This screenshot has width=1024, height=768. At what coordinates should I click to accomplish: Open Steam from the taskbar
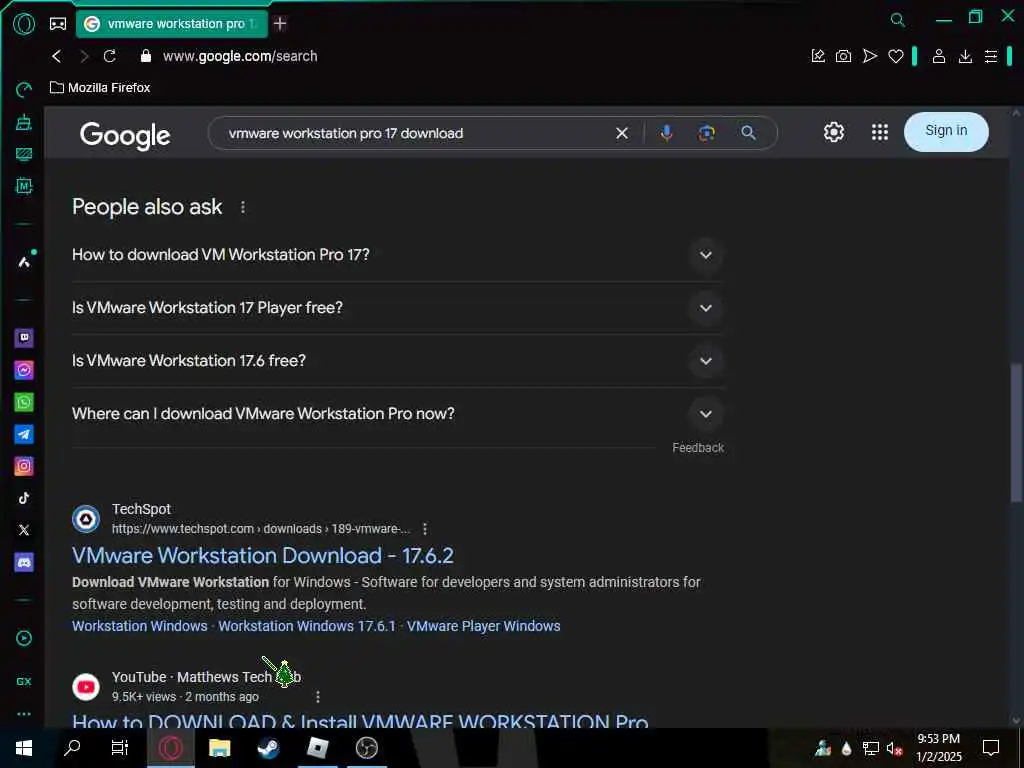(x=268, y=748)
